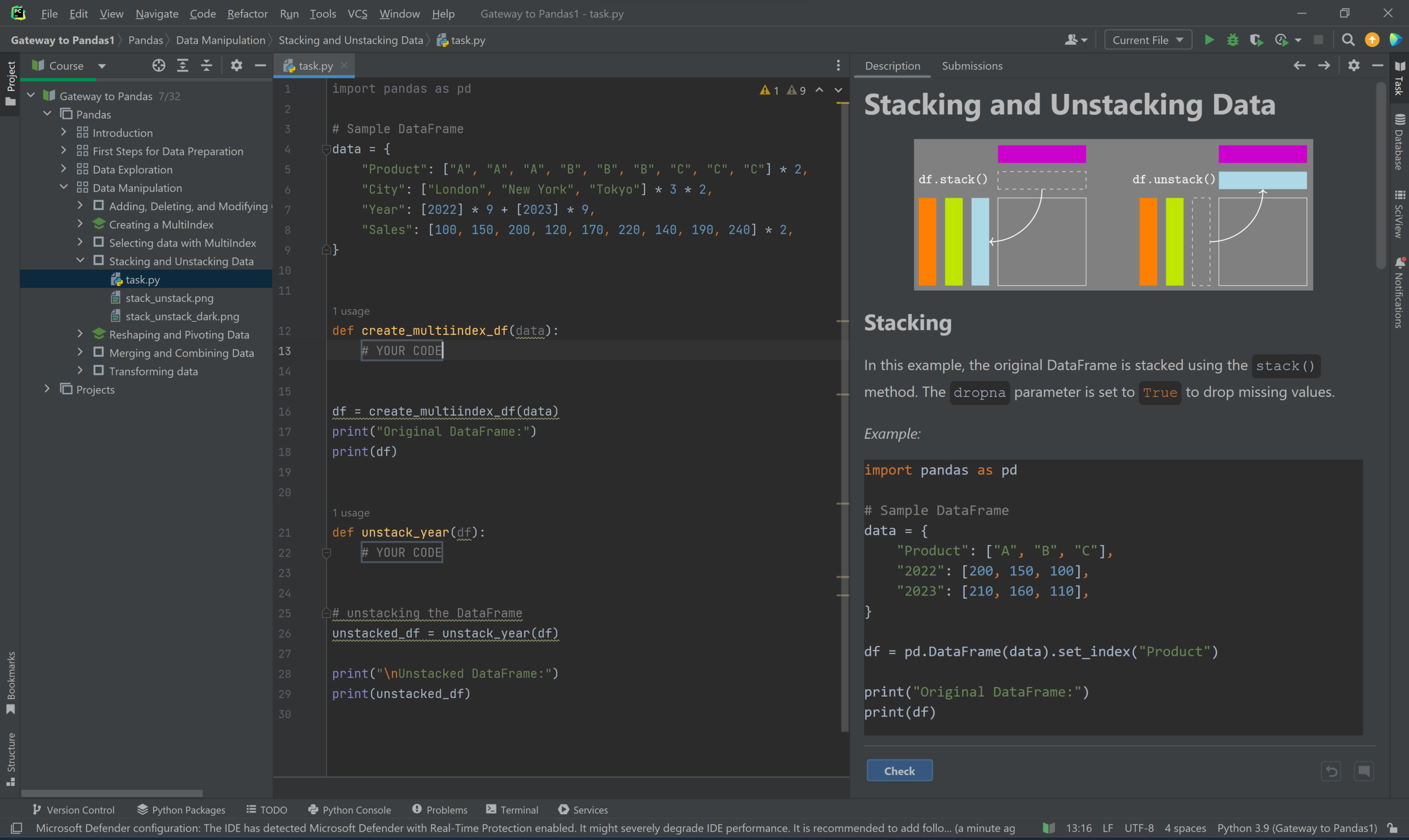Open the Notifications tool window
Viewport: 1409px width, 840px height.
click(1399, 293)
